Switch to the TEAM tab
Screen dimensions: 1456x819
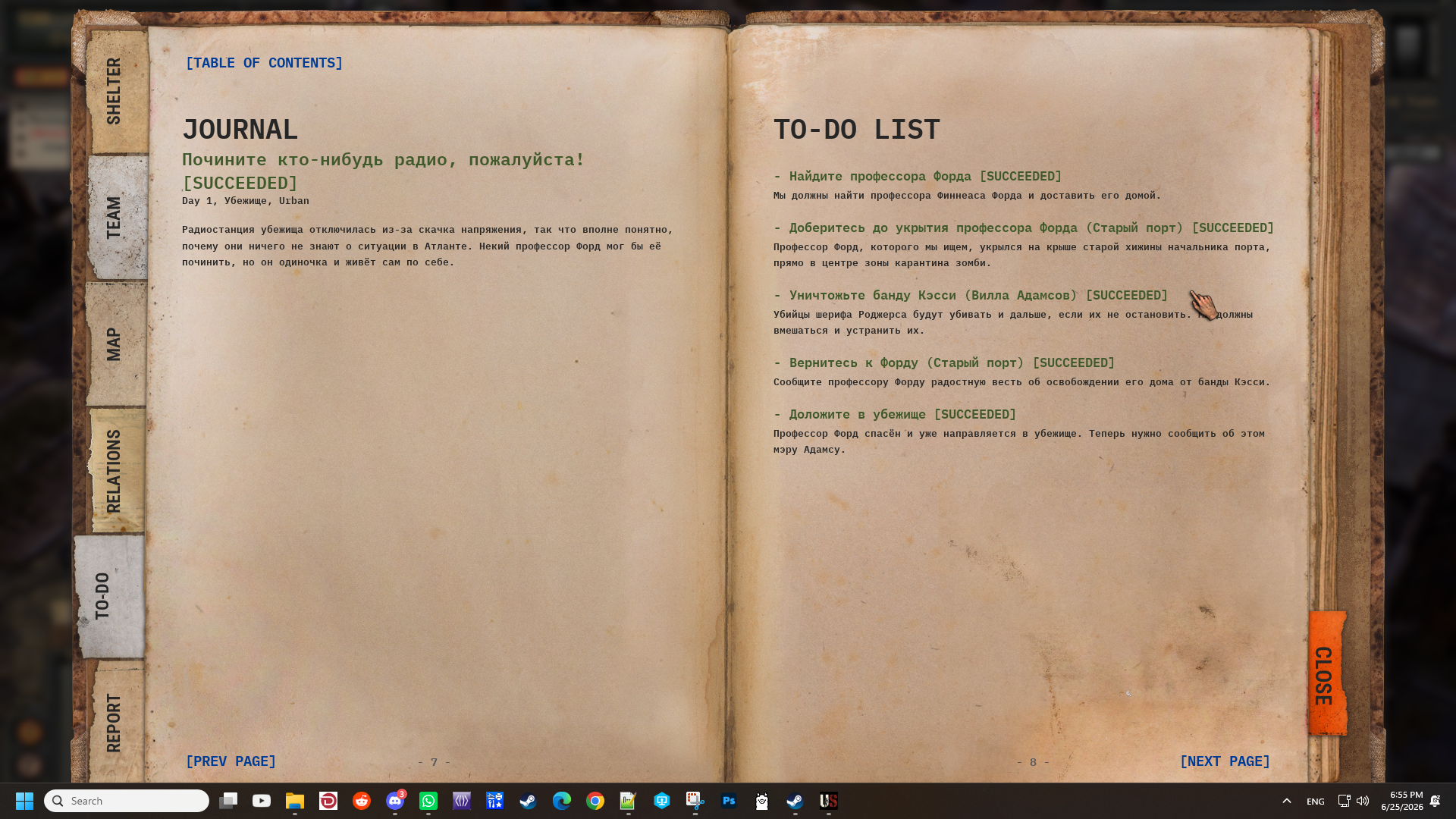(116, 218)
